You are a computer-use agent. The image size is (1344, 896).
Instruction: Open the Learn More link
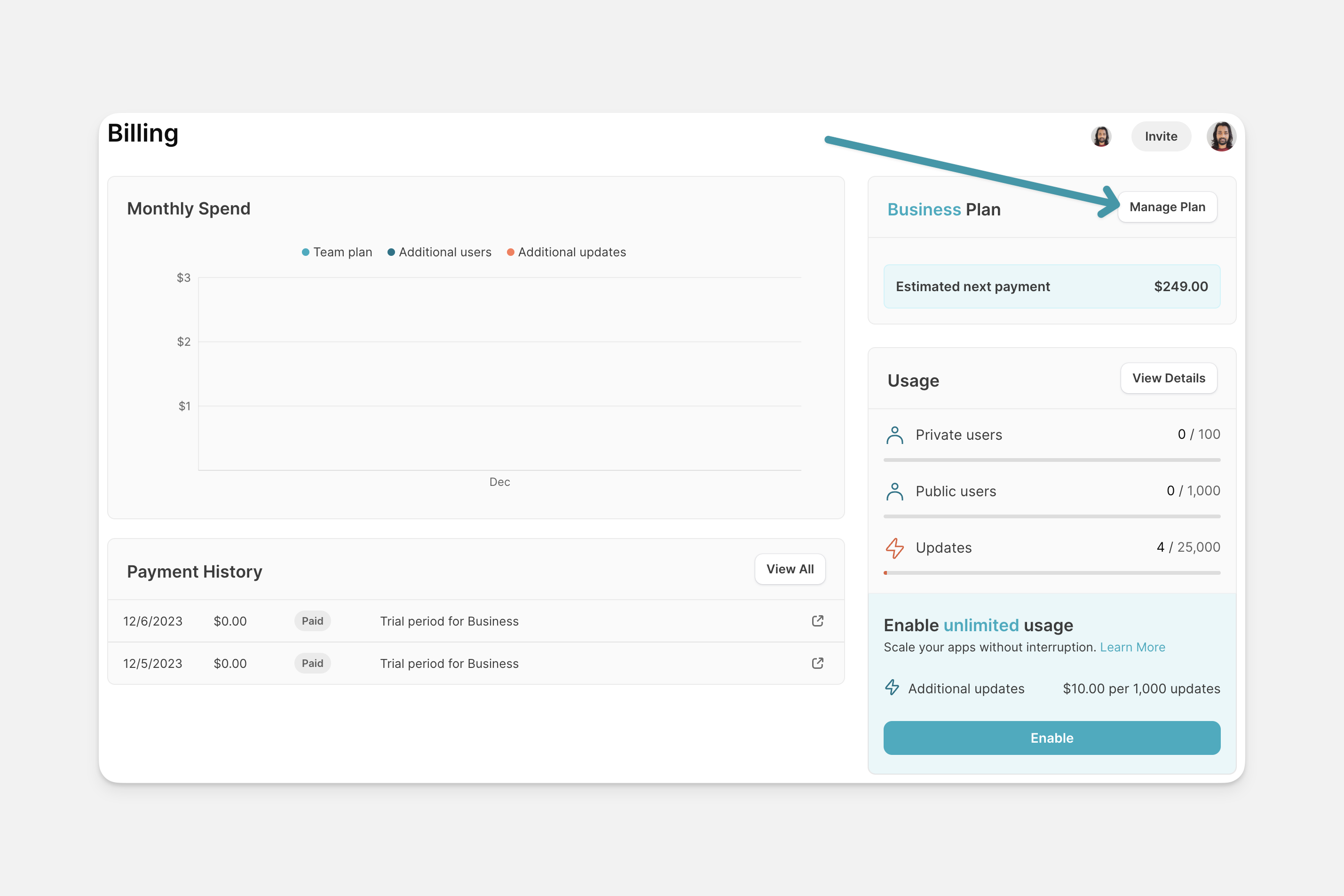pos(1132,648)
